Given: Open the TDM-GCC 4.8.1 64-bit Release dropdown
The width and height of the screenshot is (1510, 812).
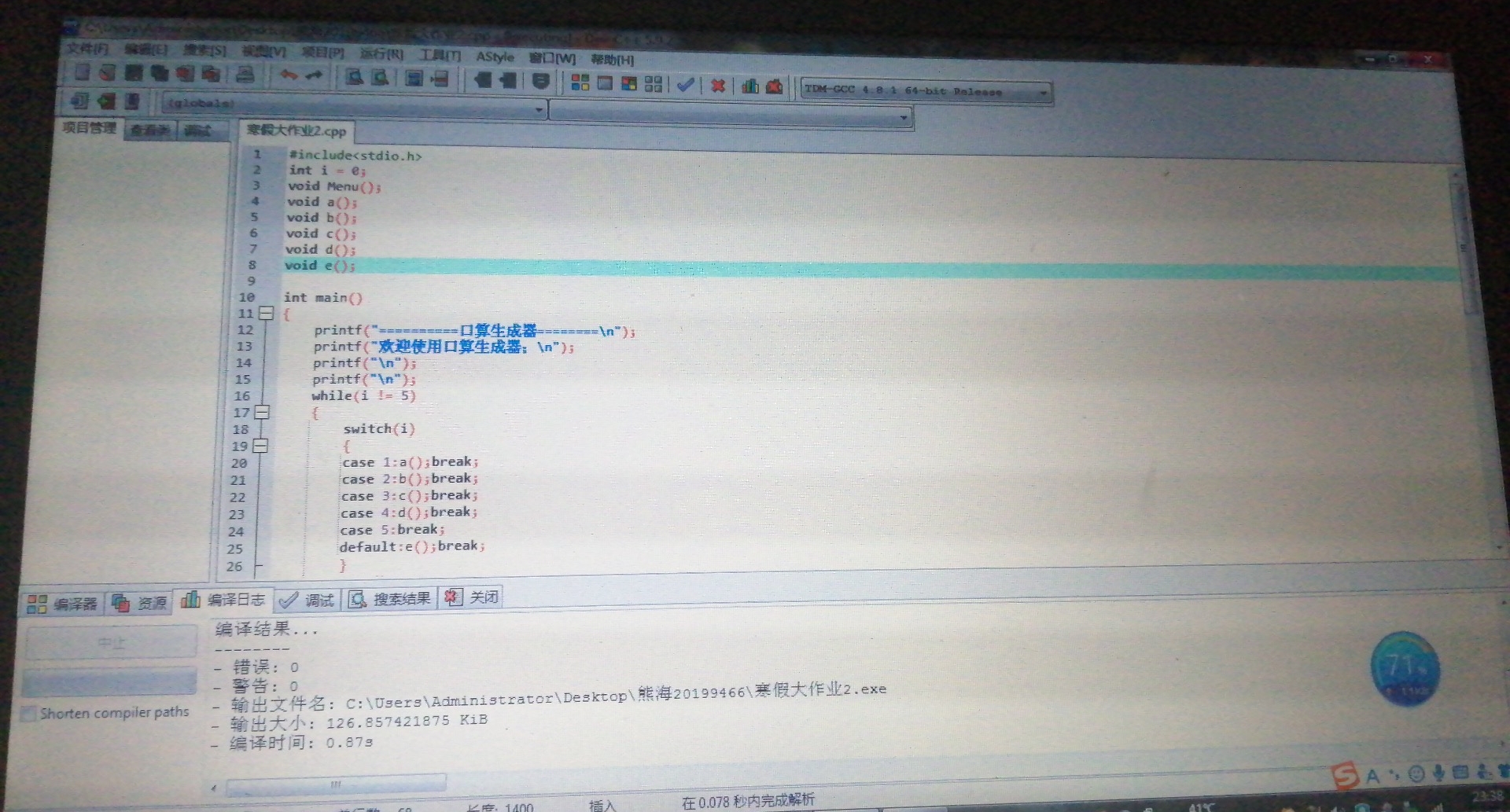Looking at the screenshot, I should [x=926, y=91].
